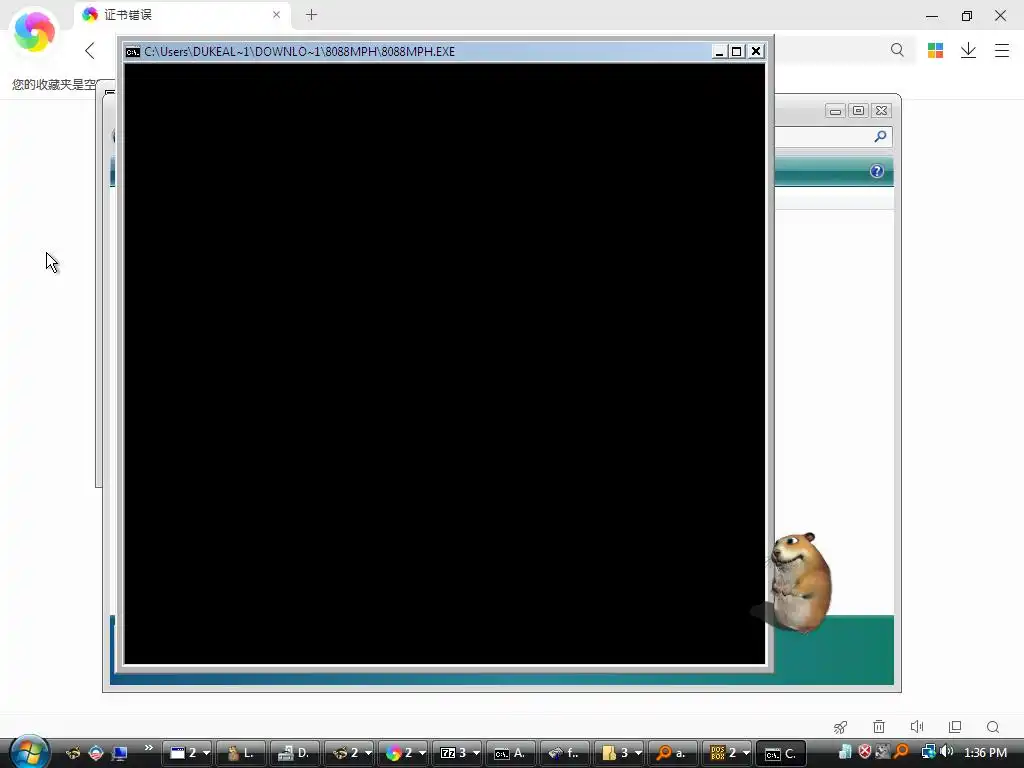
Task: Switch to the hamster 'L.' taskbar button
Action: [240, 753]
